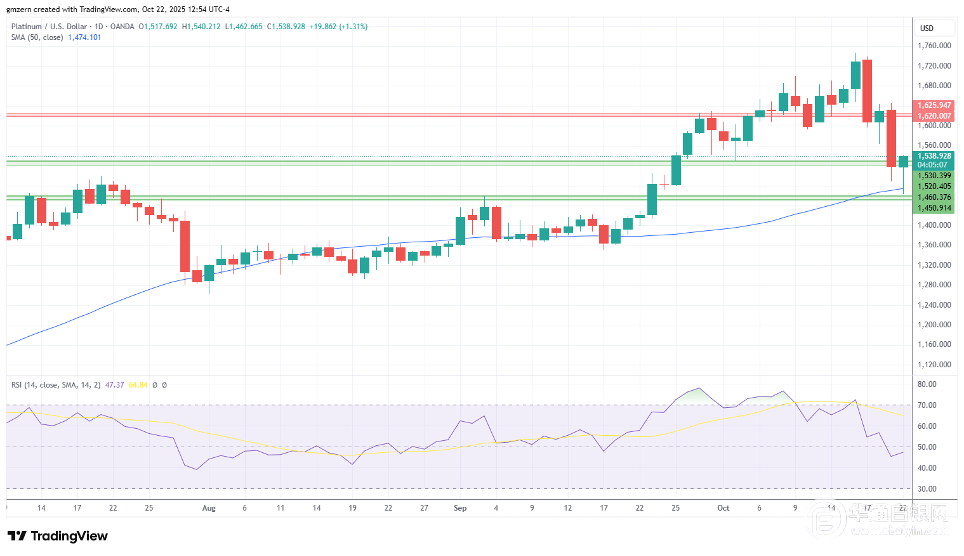Open the USD currency selector on price axis
Screen dimensions: 964x556
coord(926,26)
